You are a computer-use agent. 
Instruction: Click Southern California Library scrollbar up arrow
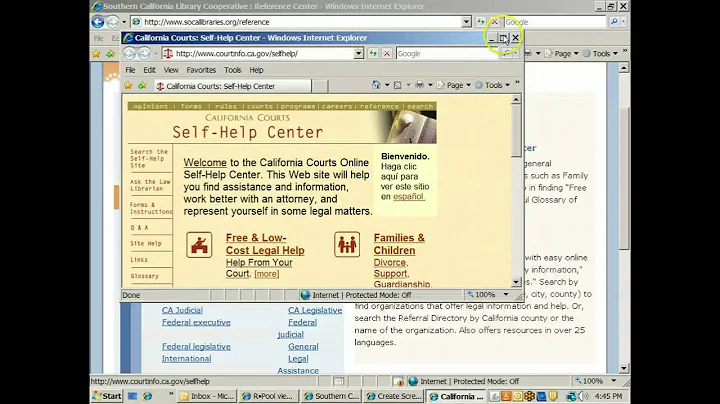(x=624, y=68)
